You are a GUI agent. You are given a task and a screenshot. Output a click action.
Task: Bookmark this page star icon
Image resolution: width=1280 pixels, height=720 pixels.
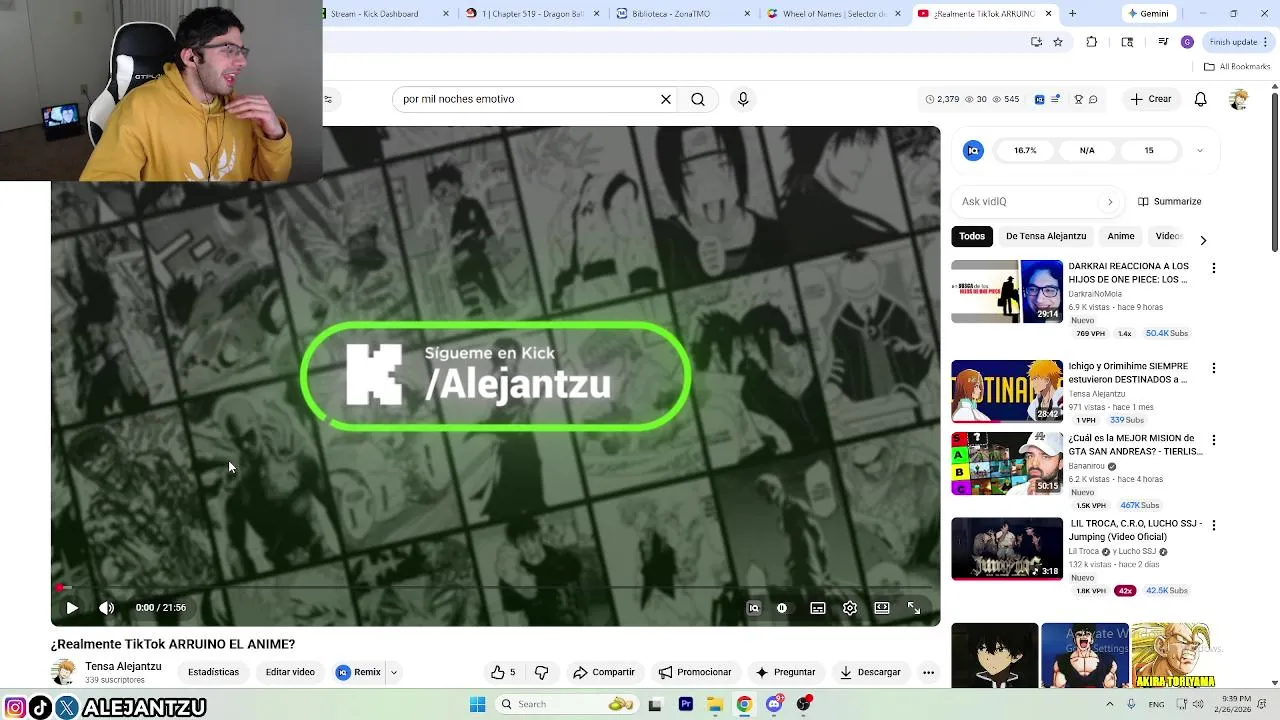(1058, 42)
